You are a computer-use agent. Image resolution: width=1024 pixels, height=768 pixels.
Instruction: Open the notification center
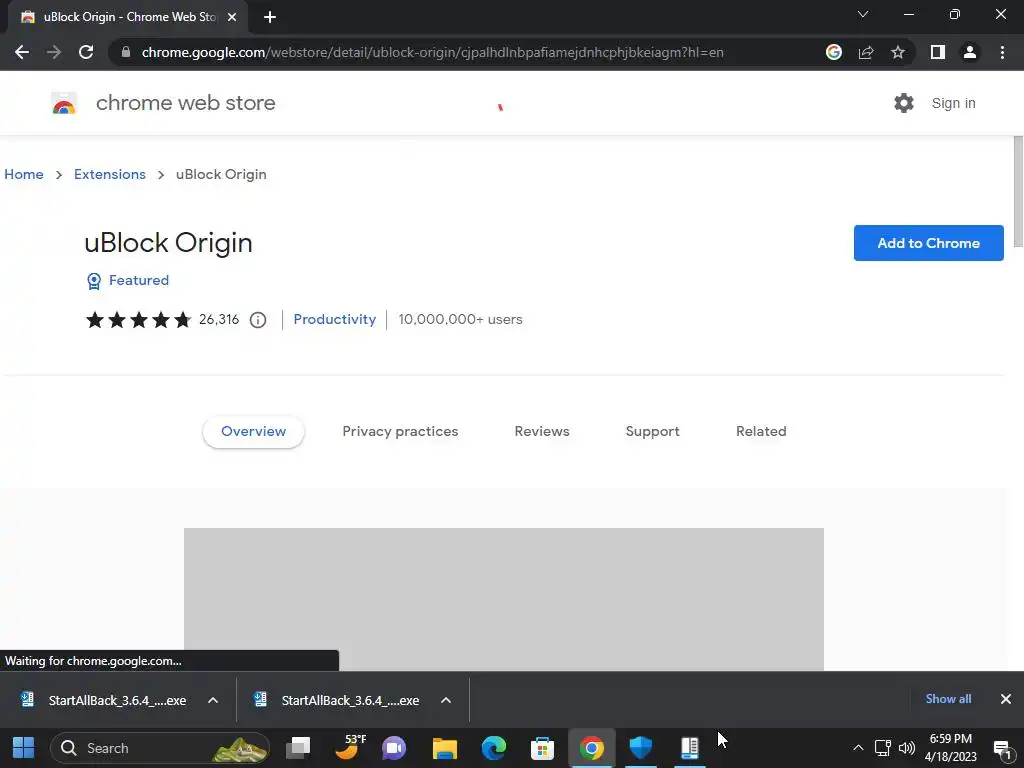(x=1002, y=748)
